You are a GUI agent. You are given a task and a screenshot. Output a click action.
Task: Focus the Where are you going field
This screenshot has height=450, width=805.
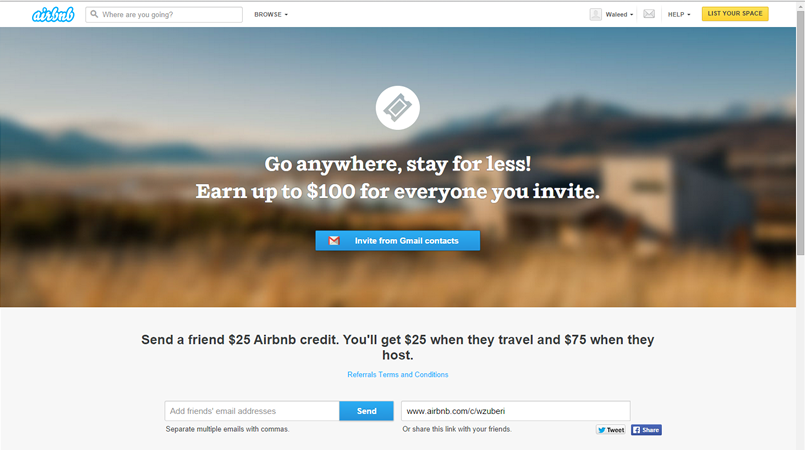pyautogui.click(x=164, y=14)
